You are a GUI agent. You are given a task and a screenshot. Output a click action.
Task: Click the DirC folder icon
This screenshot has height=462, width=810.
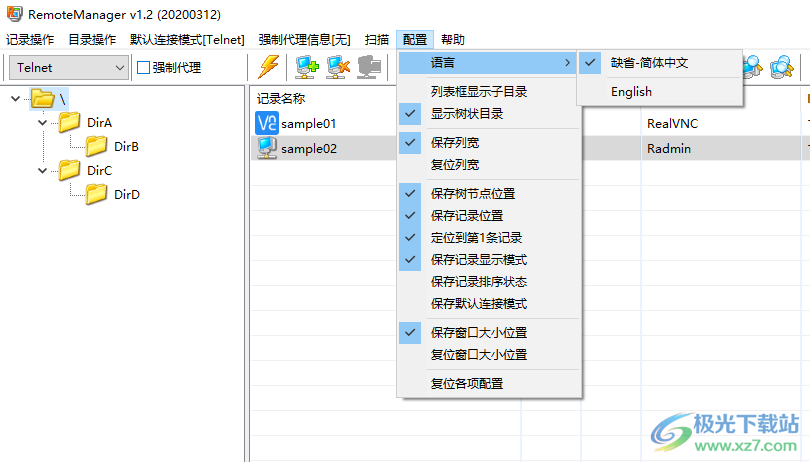click(x=70, y=170)
